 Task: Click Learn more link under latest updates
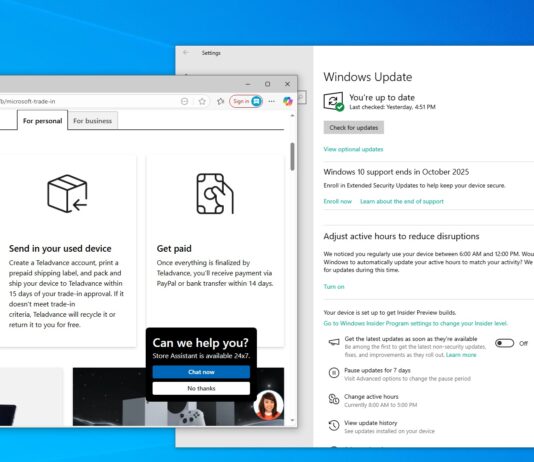pos(461,355)
